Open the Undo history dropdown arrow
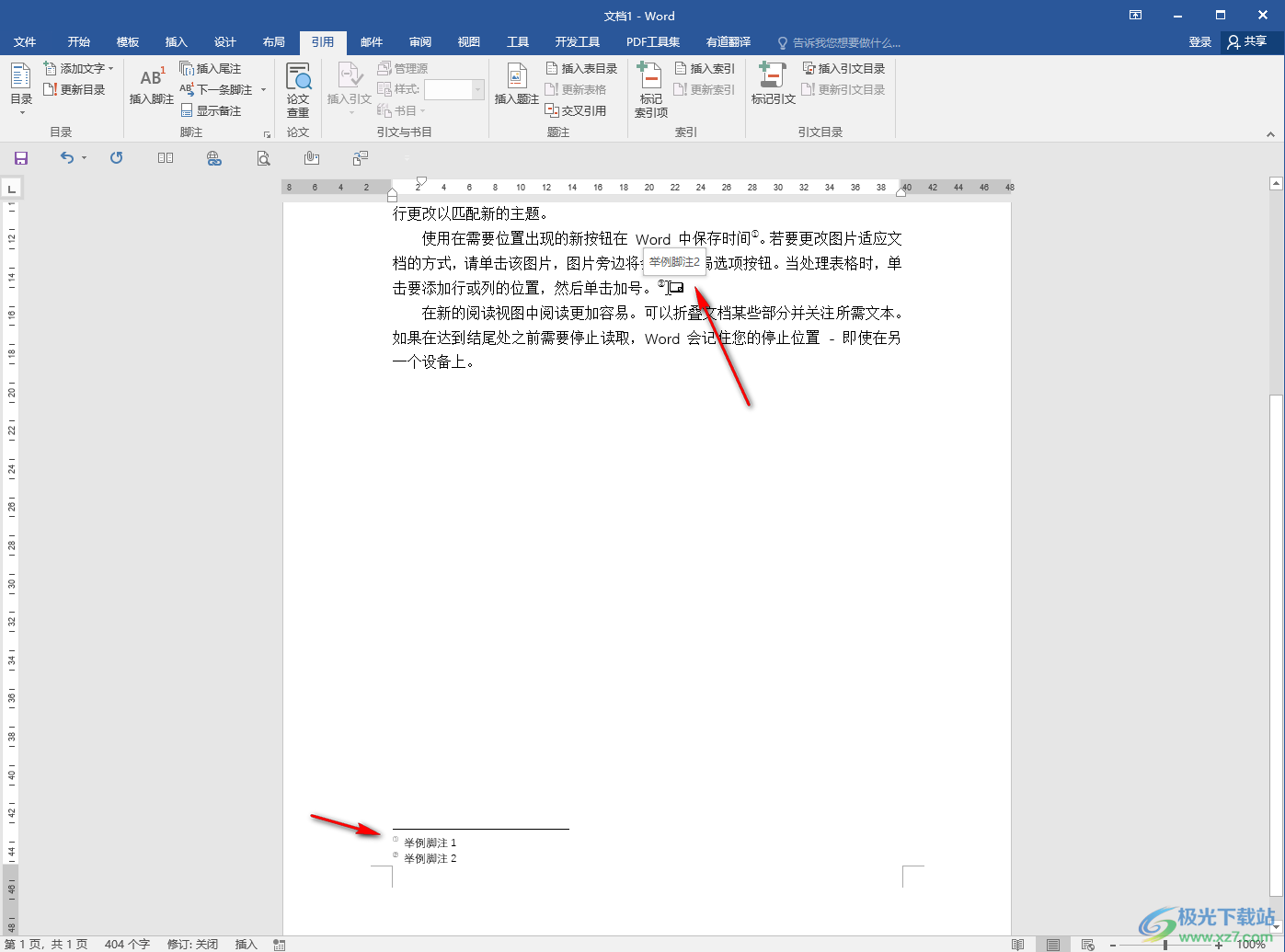The height and width of the screenshot is (952, 1285). [84, 158]
